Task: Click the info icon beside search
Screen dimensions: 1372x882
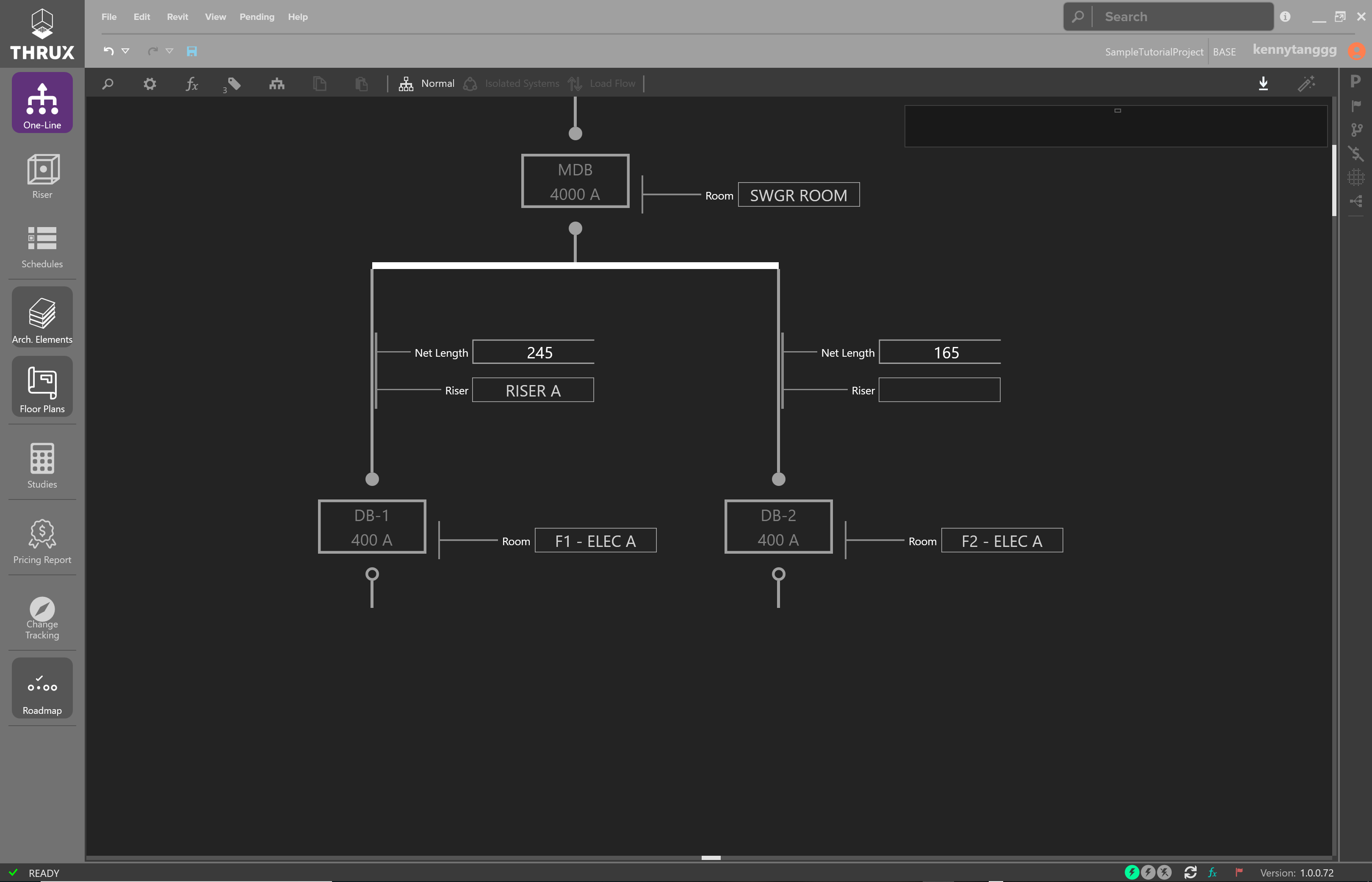Action: point(1285,17)
